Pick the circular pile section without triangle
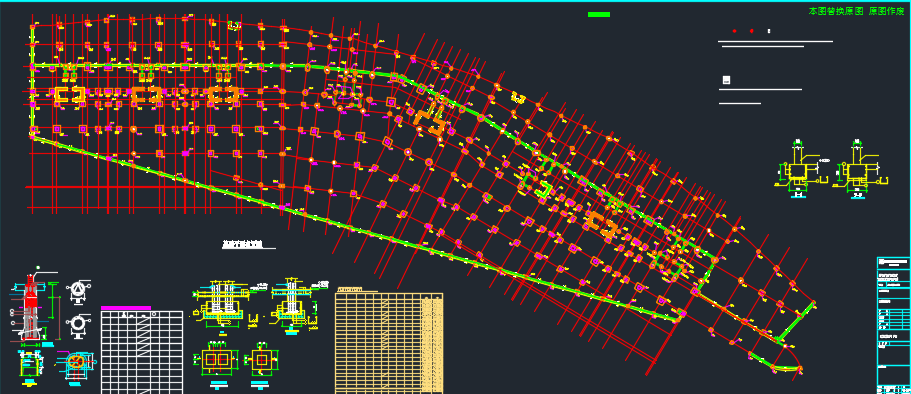911x394 pixels. click(x=79, y=325)
